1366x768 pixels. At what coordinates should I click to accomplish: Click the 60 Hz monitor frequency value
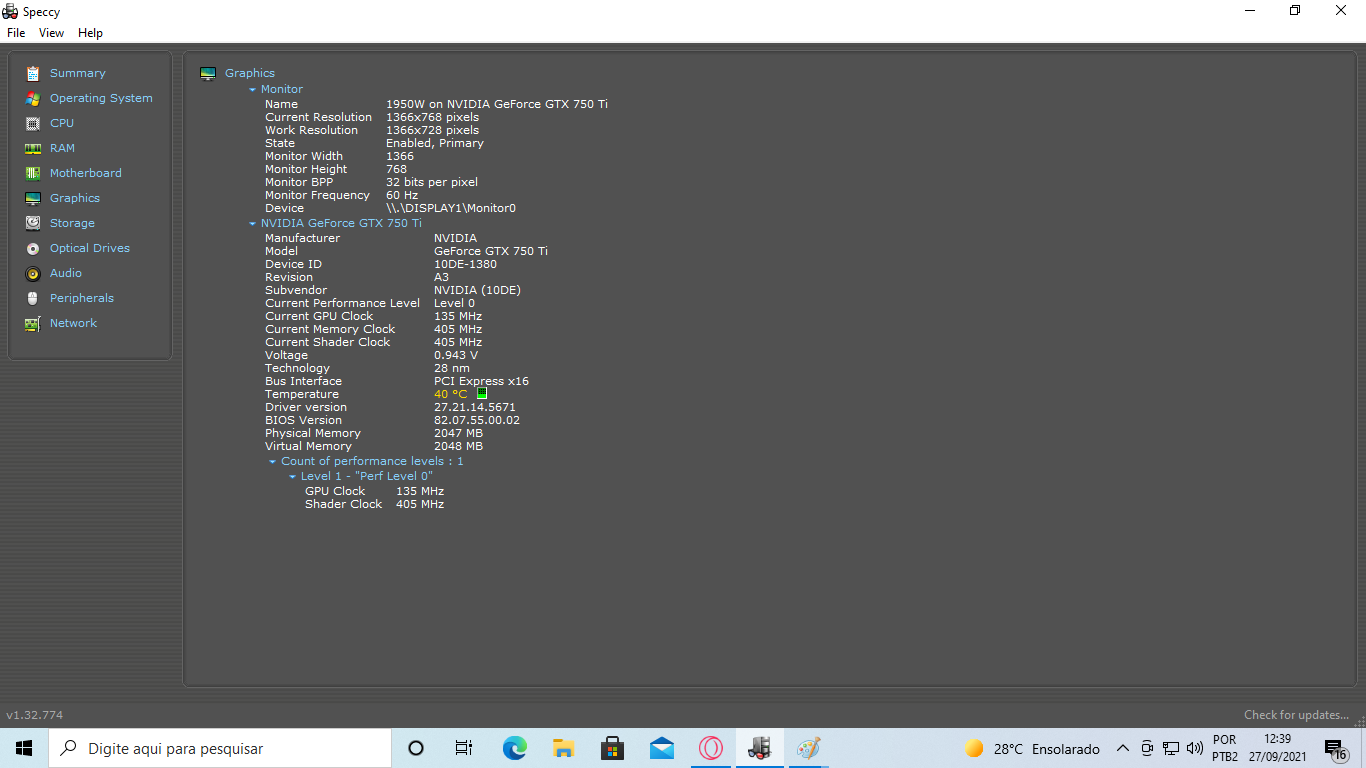[402, 195]
